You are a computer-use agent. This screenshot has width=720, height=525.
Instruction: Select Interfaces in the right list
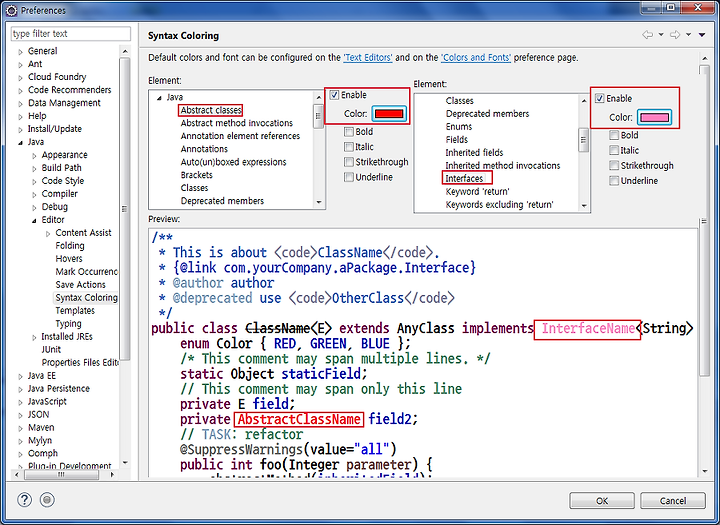464,178
